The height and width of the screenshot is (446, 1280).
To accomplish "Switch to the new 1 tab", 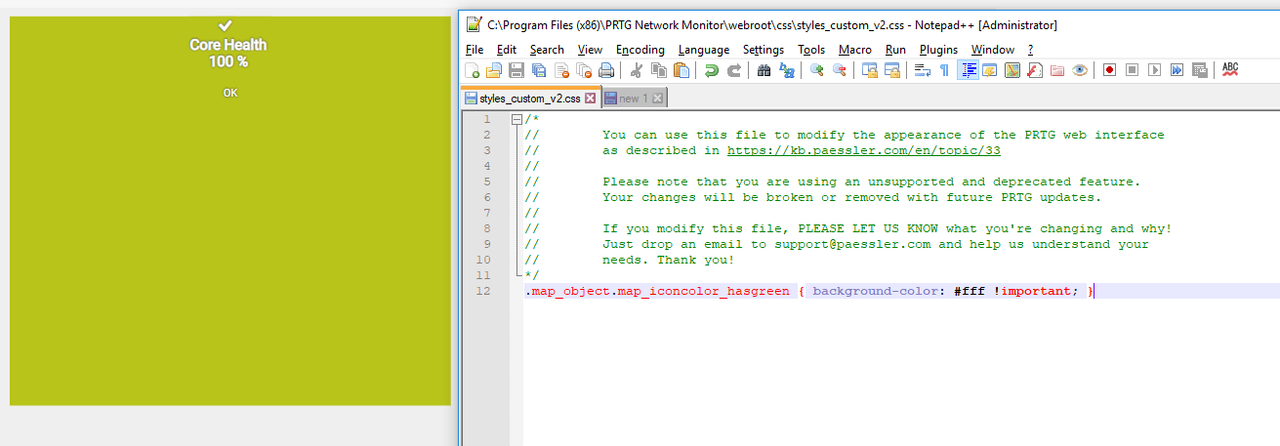I will point(634,98).
